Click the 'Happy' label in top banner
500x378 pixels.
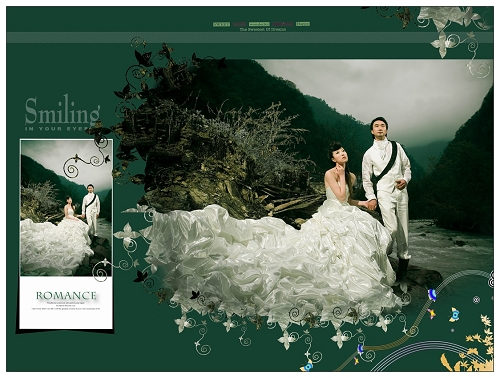(x=303, y=24)
